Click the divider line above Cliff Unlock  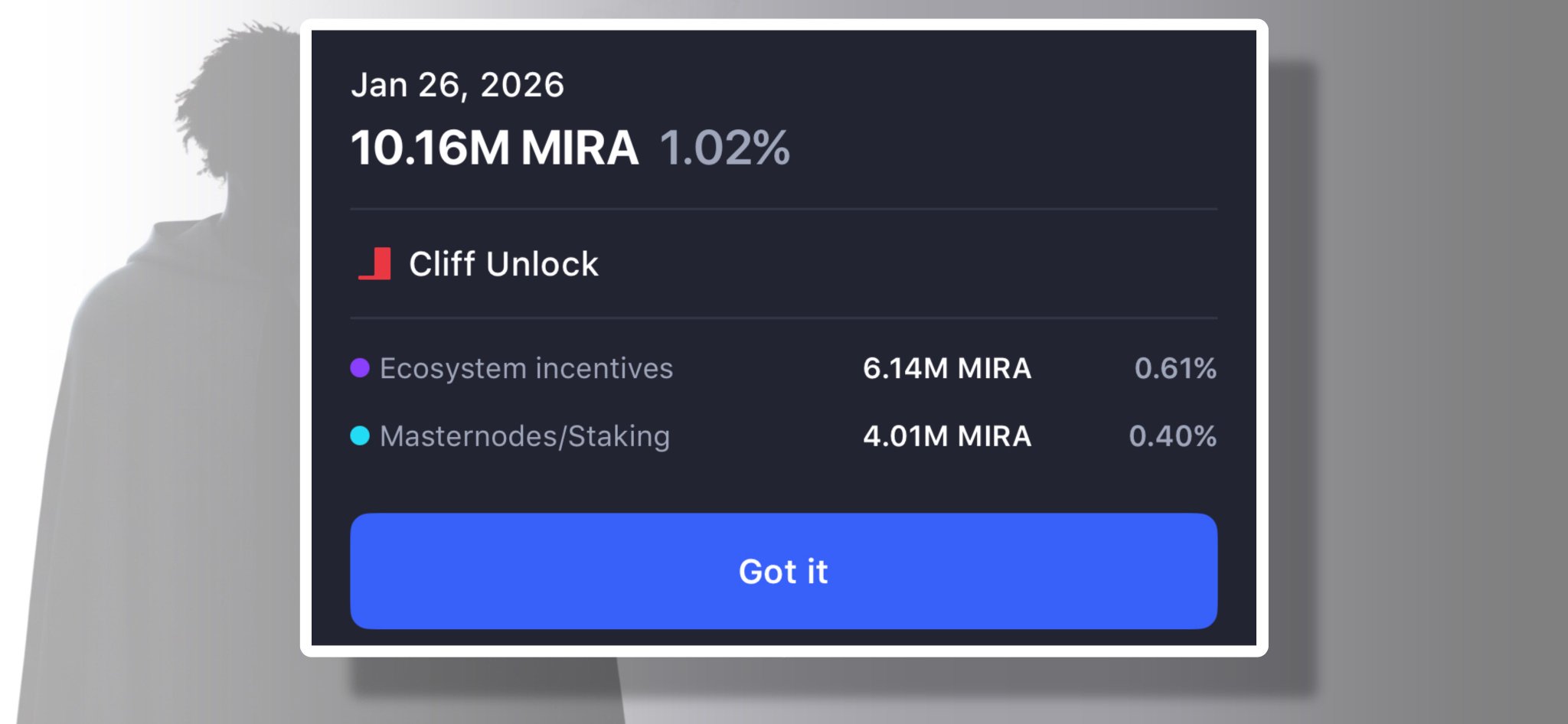click(783, 208)
